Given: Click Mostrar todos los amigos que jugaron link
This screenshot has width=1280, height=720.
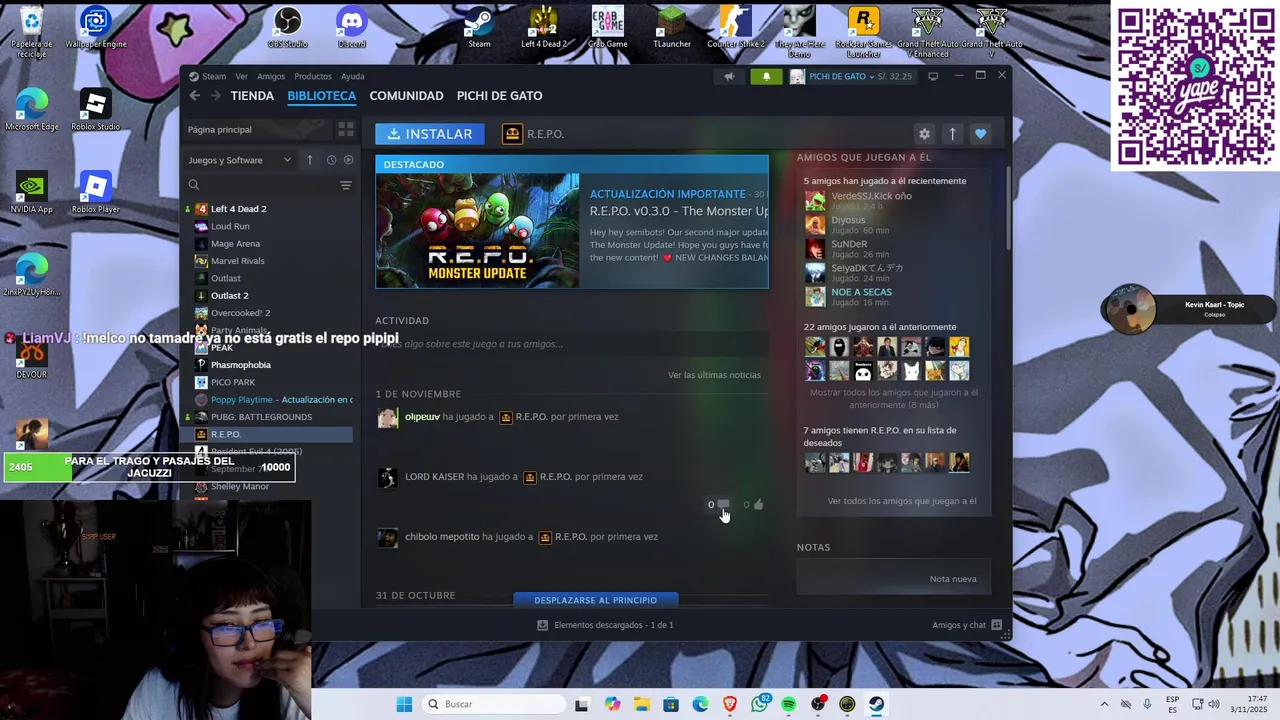Looking at the screenshot, I should pos(893,398).
